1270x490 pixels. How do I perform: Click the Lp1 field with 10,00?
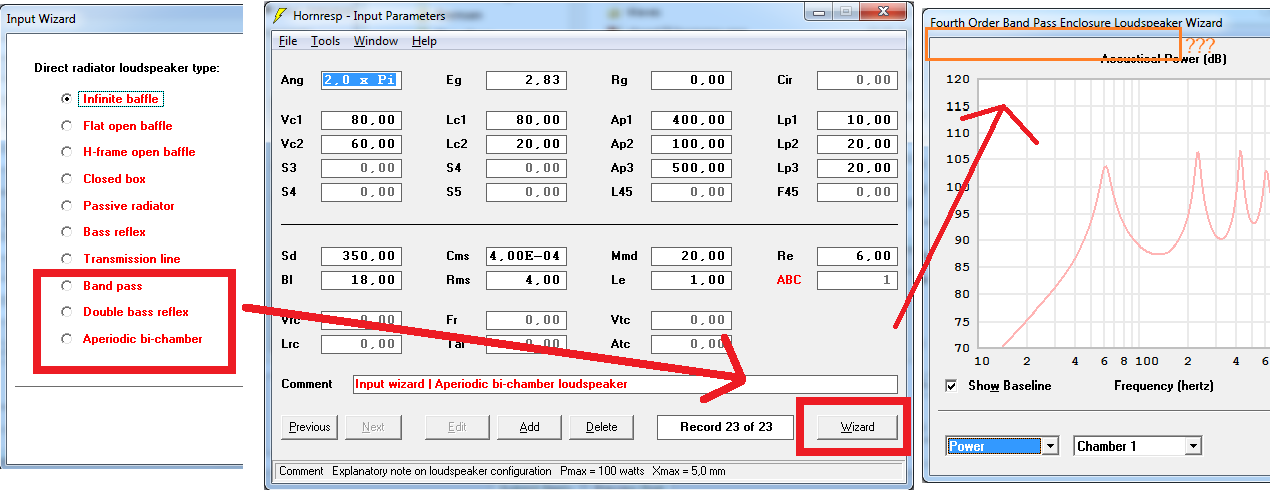pyautogui.click(x=857, y=120)
